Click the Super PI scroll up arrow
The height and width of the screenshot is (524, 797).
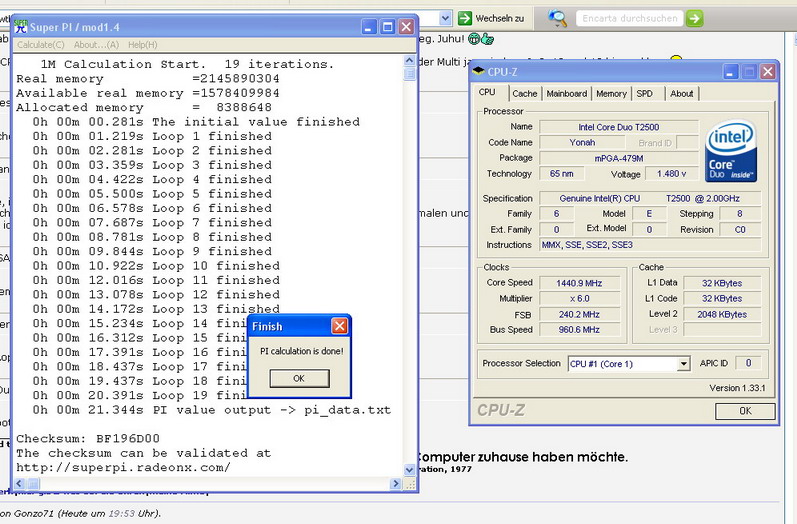pos(409,60)
